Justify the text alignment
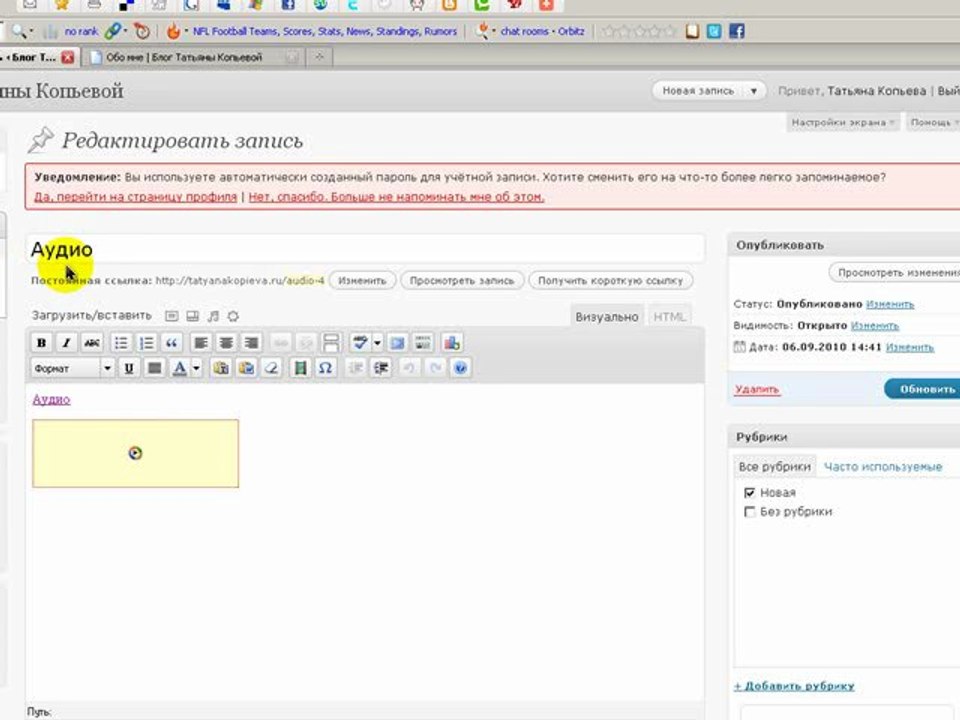The image size is (960, 720). pos(154,368)
